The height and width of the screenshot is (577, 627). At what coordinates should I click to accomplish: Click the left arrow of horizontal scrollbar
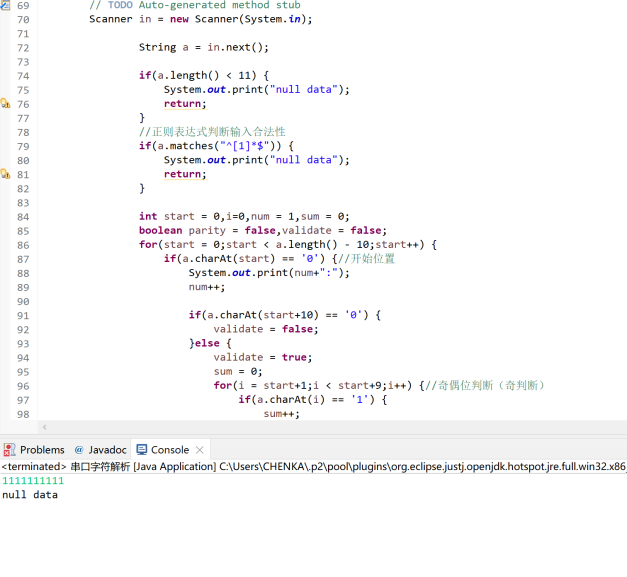[x=44, y=427]
